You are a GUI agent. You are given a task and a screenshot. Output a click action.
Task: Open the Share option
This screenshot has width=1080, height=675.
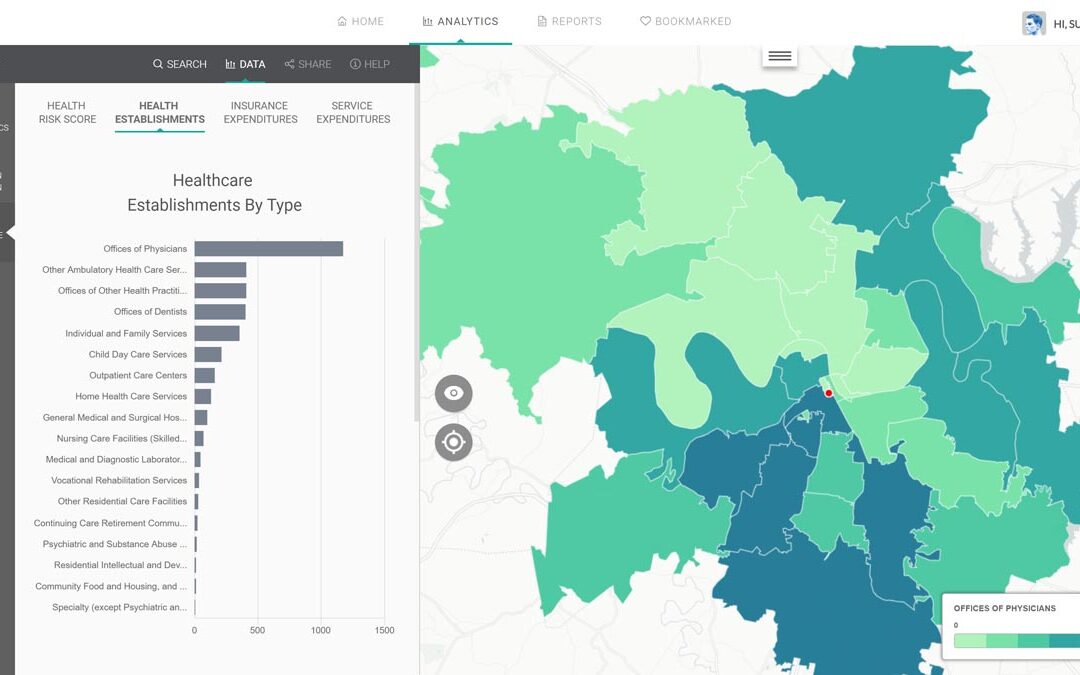307,64
